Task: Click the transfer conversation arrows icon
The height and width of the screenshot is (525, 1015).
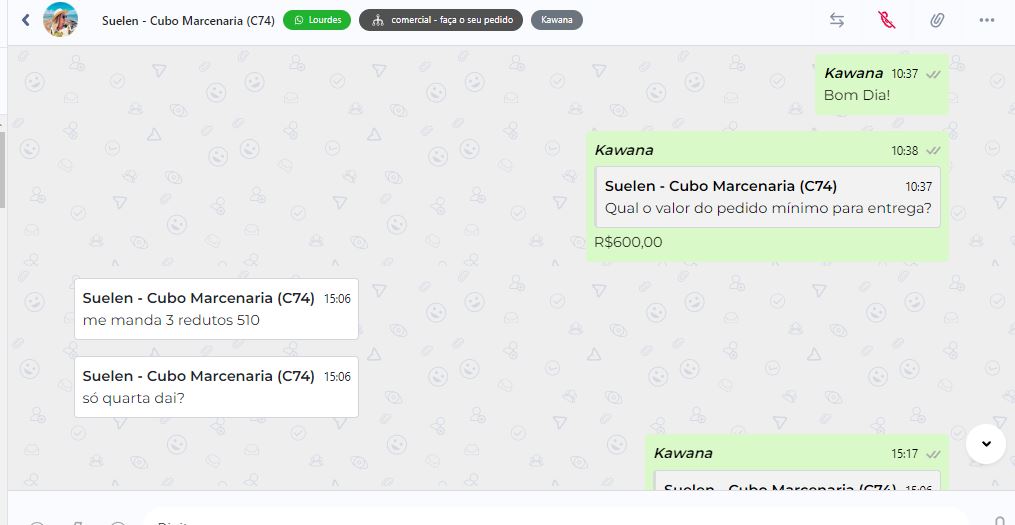Action: [837, 20]
